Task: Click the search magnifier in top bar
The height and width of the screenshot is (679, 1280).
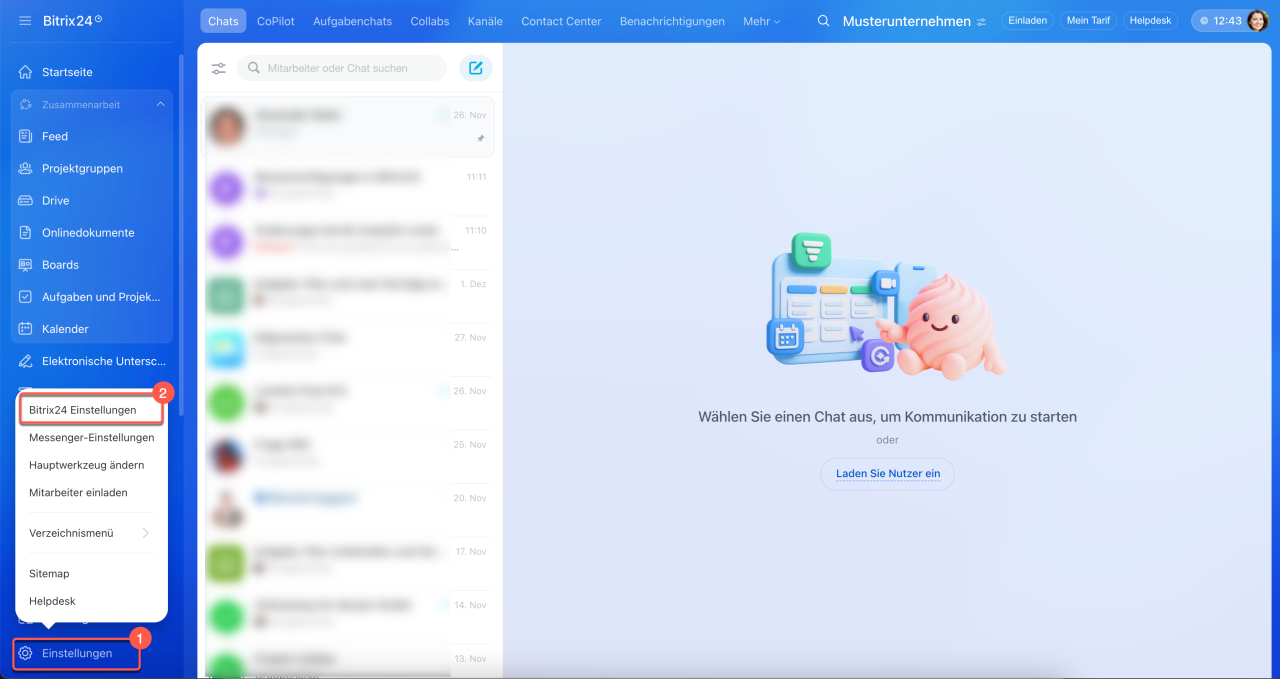Action: tap(824, 21)
